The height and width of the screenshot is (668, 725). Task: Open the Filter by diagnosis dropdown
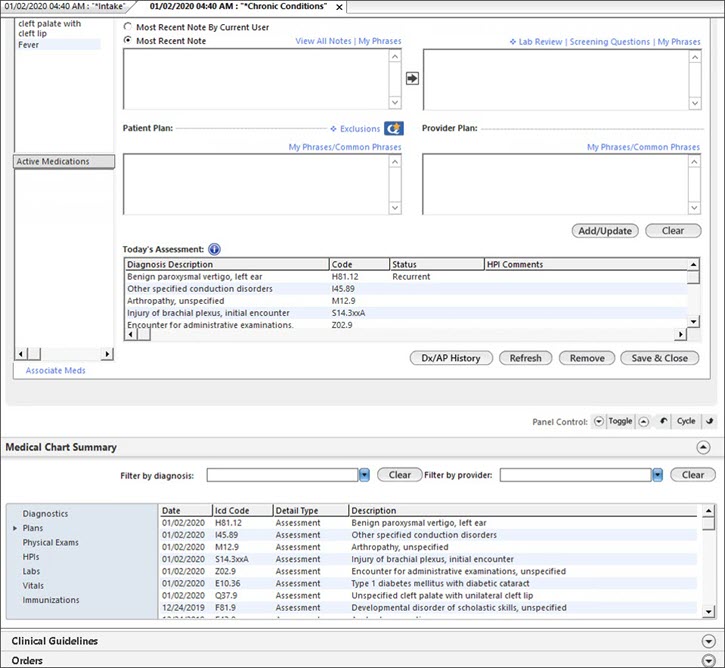pyautogui.click(x=364, y=475)
